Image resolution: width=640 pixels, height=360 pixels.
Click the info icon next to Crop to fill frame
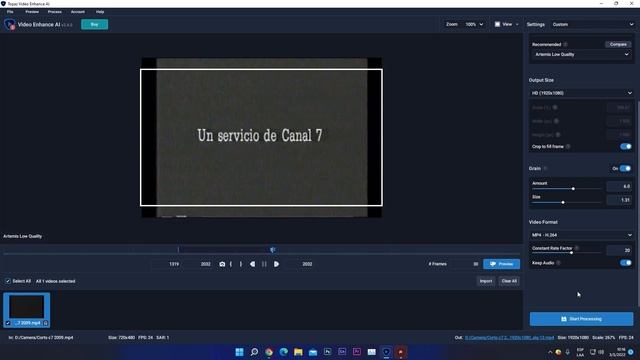point(568,147)
